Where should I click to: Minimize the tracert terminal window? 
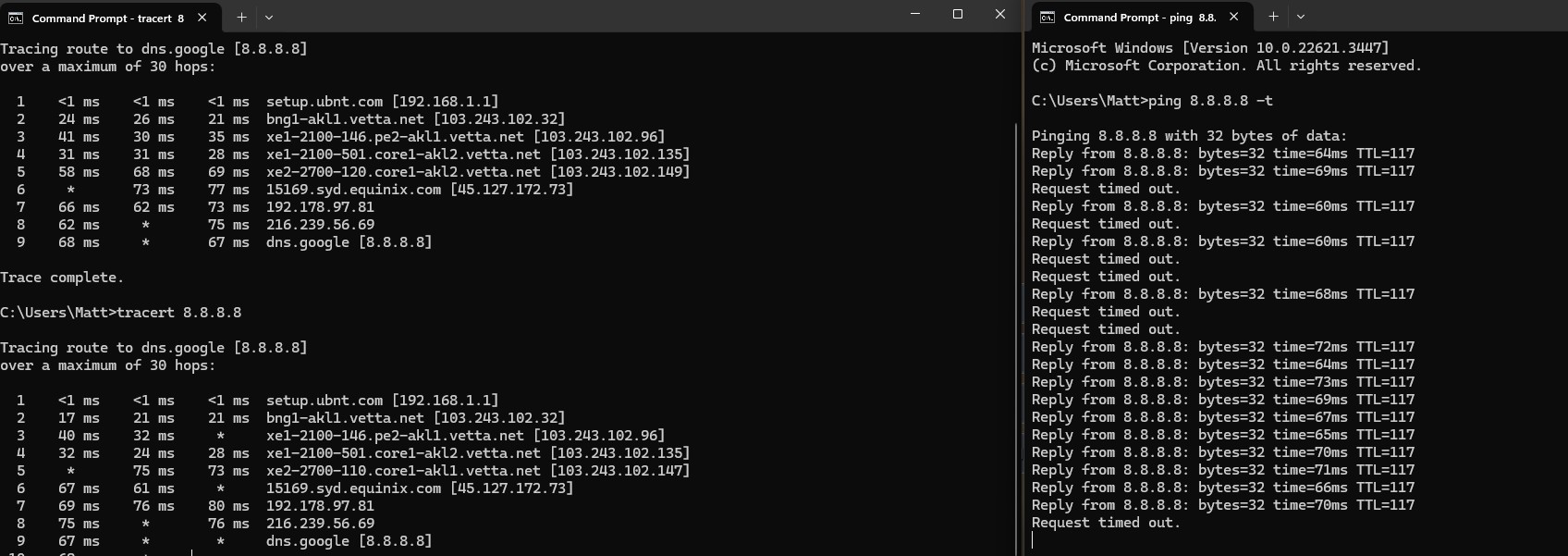point(915,15)
